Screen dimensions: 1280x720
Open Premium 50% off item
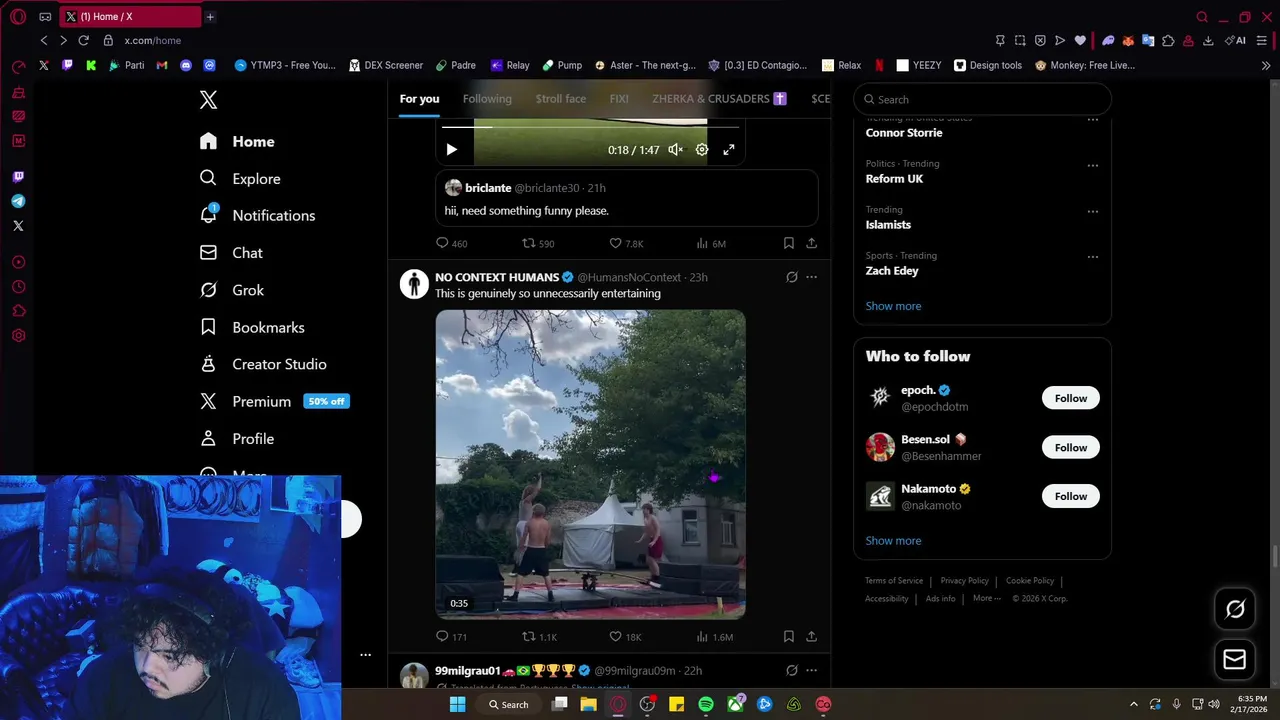coord(274,401)
